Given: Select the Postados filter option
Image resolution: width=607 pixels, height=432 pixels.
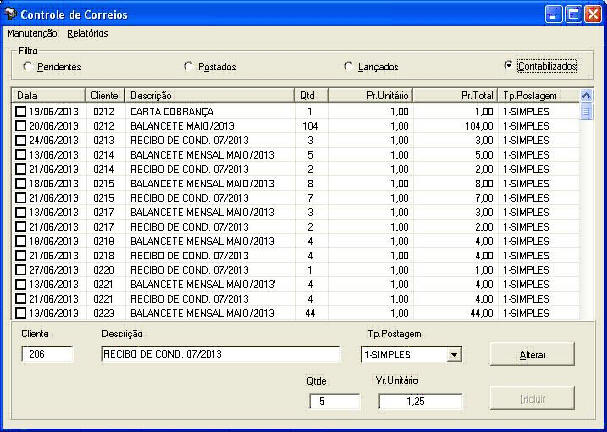Looking at the screenshot, I should [x=189, y=67].
